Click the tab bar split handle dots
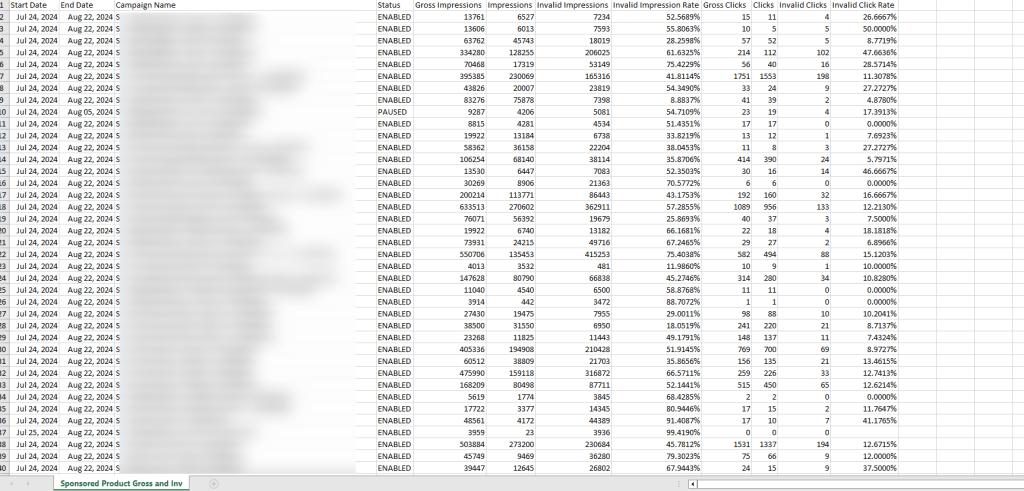This screenshot has width=1024, height=491. 679,484
